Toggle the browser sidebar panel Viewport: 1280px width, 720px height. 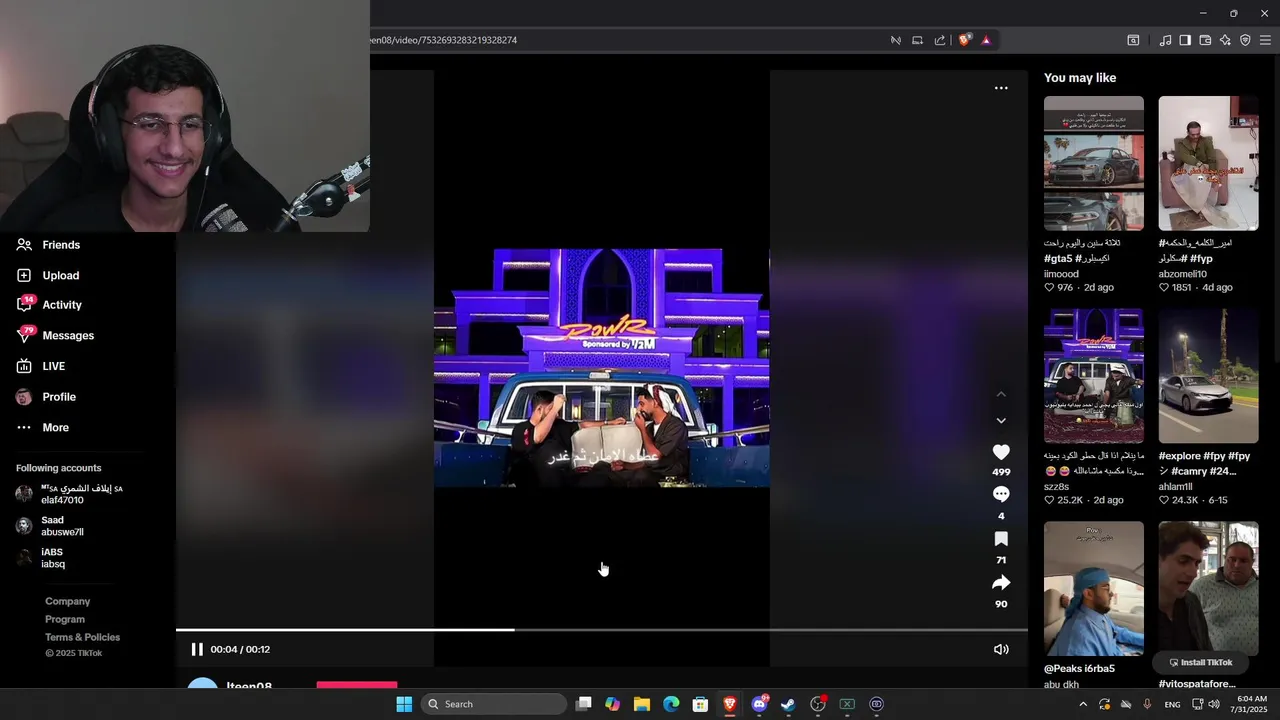[1185, 40]
